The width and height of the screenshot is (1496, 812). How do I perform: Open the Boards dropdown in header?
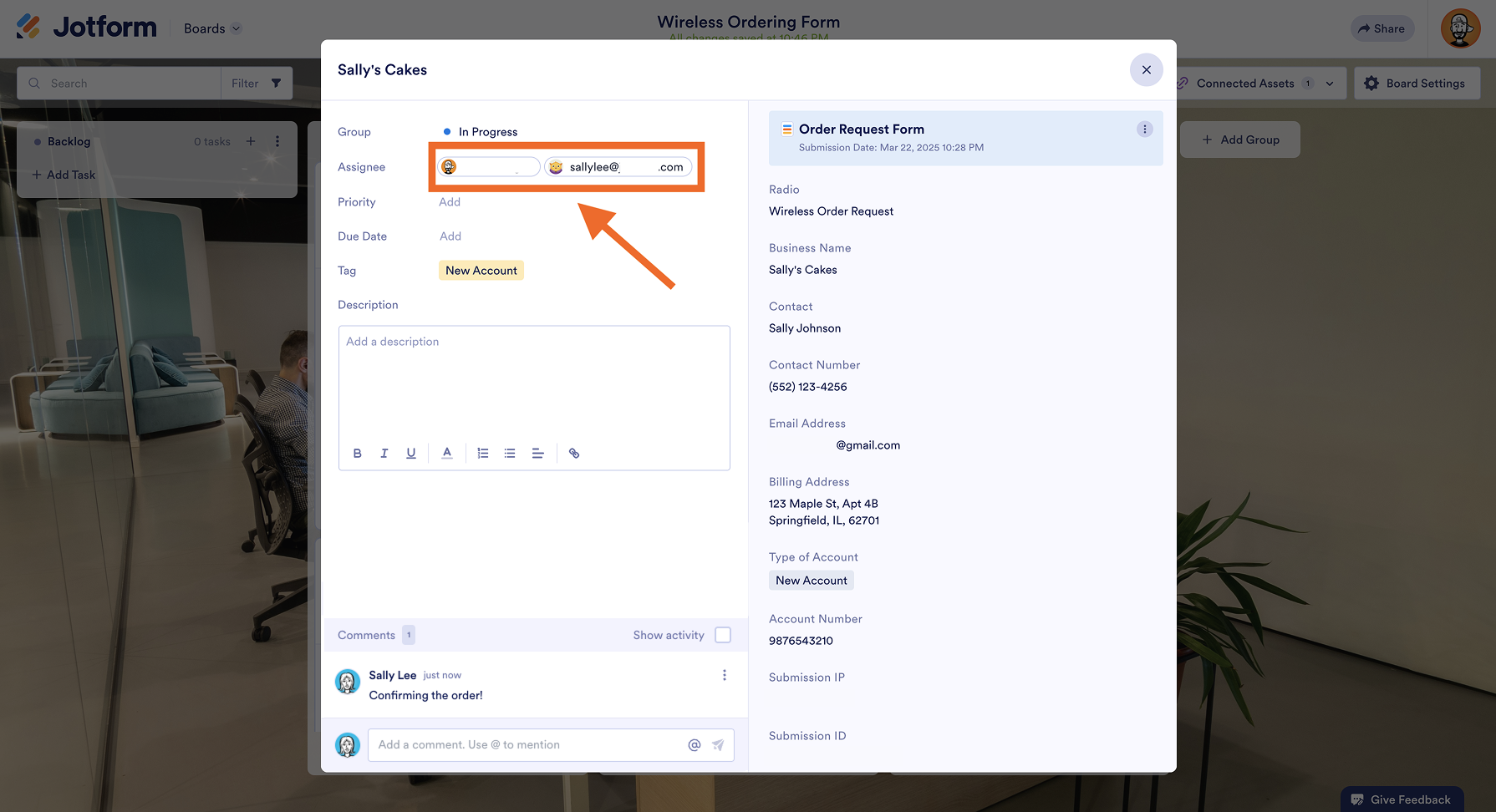(212, 28)
